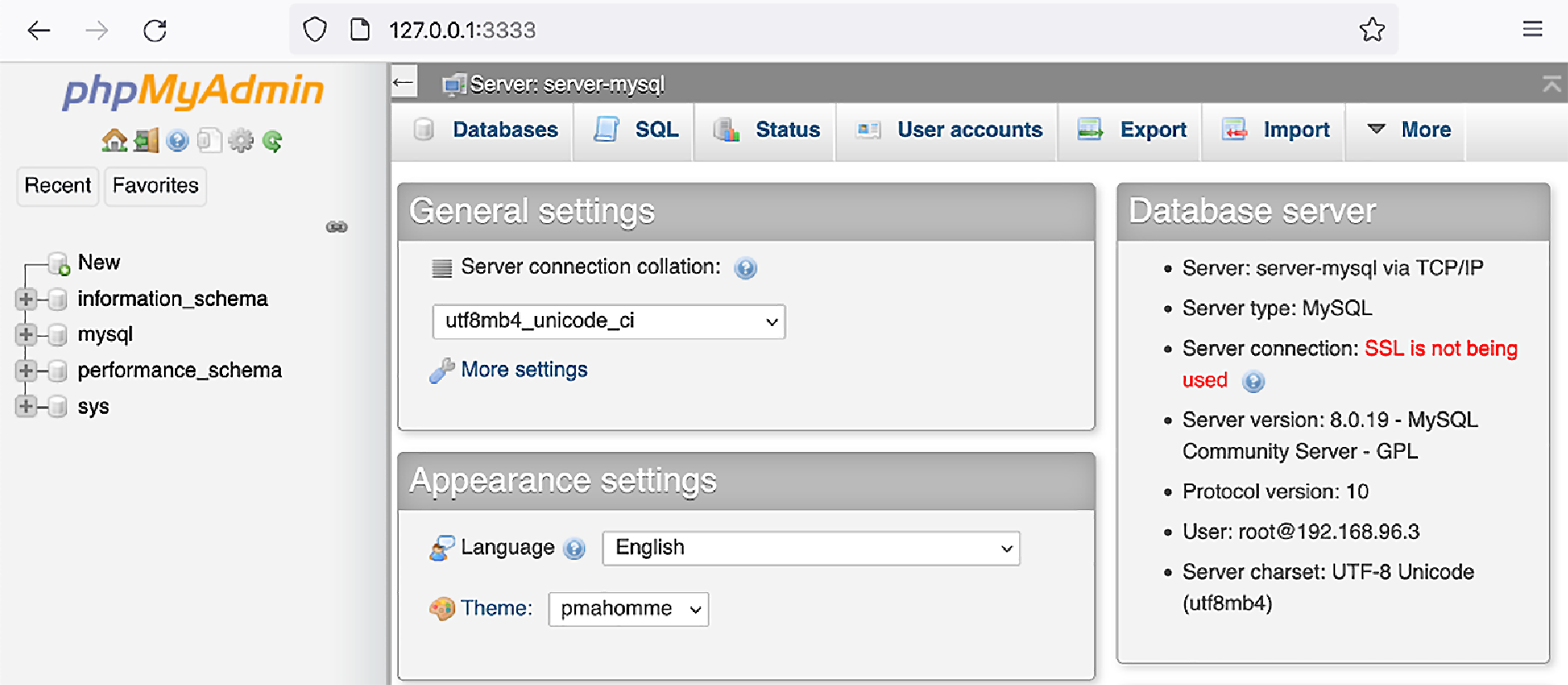
Task: Click the browser forward arrow
Action: pos(97,31)
